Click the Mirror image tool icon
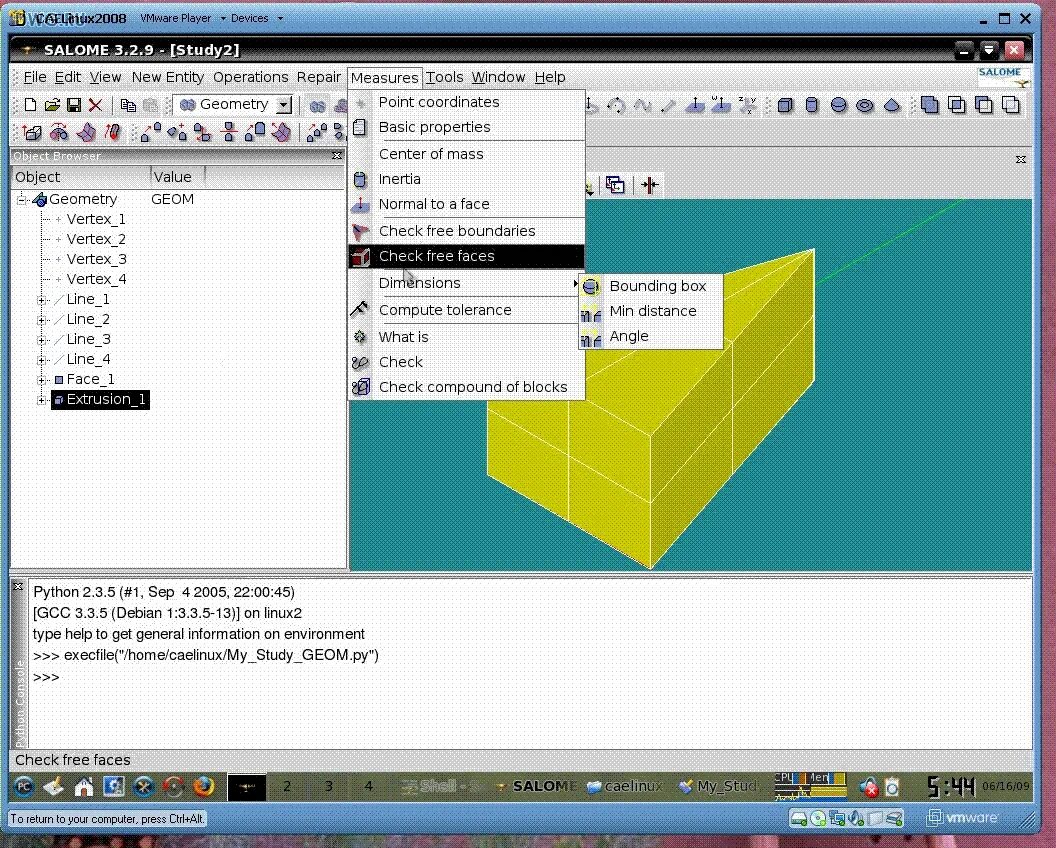The height and width of the screenshot is (848, 1056). click(x=229, y=133)
